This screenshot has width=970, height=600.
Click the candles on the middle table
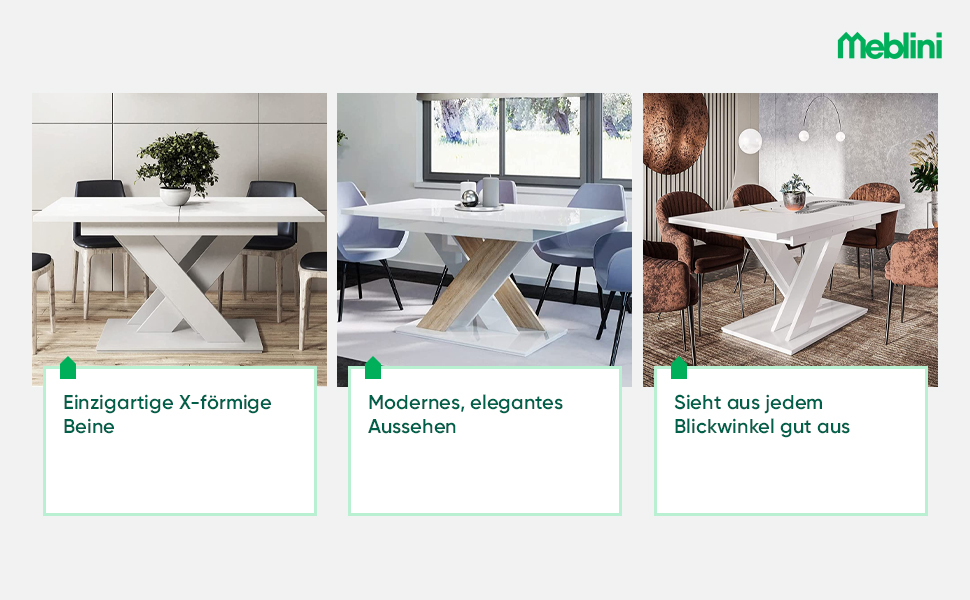[x=483, y=192]
